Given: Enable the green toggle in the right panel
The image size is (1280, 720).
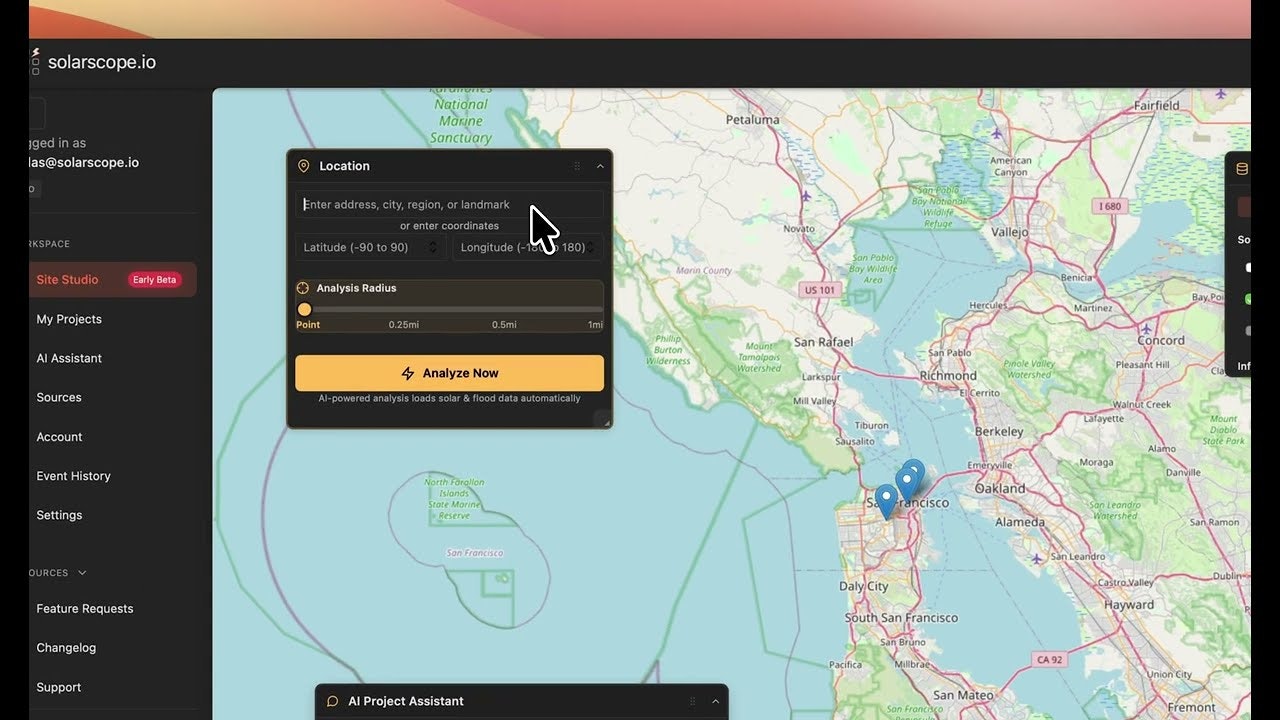Looking at the screenshot, I should (x=1247, y=298).
